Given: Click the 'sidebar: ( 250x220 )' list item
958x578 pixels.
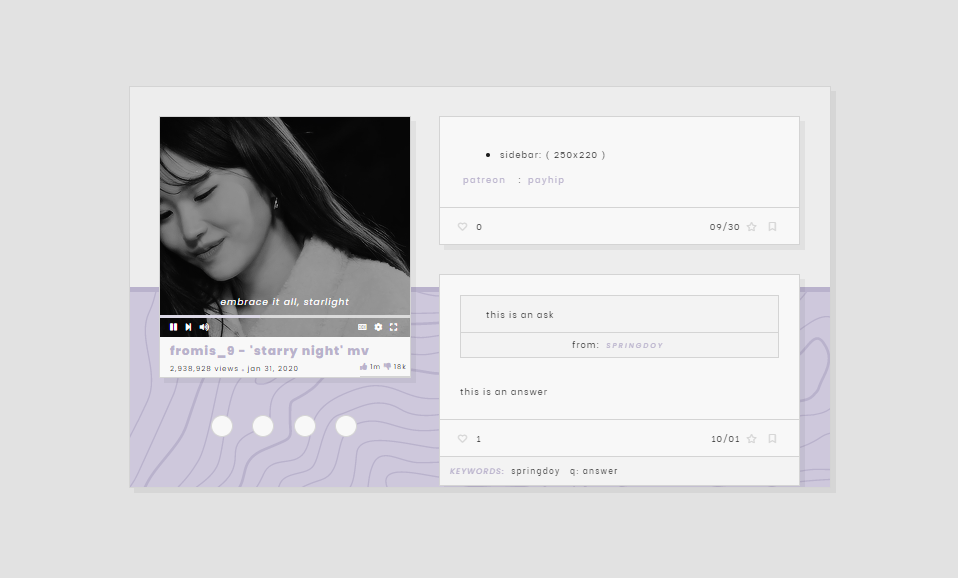Looking at the screenshot, I should click(552, 155).
